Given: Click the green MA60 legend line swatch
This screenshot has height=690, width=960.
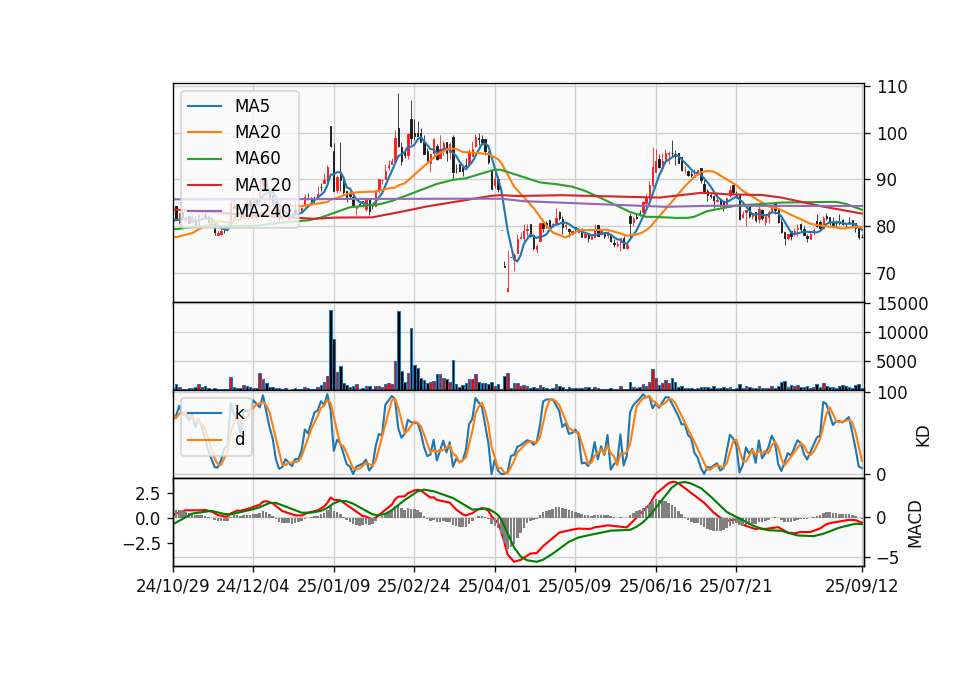Looking at the screenshot, I should (x=204, y=159).
